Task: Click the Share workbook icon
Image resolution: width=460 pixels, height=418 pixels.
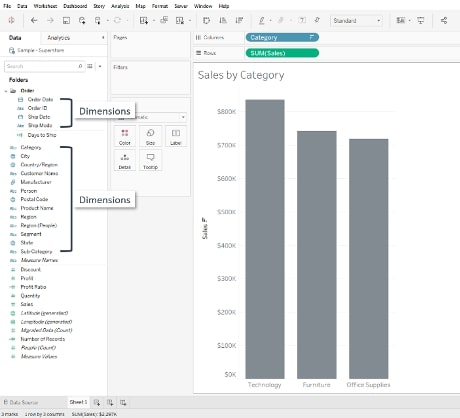Action: tap(444, 21)
